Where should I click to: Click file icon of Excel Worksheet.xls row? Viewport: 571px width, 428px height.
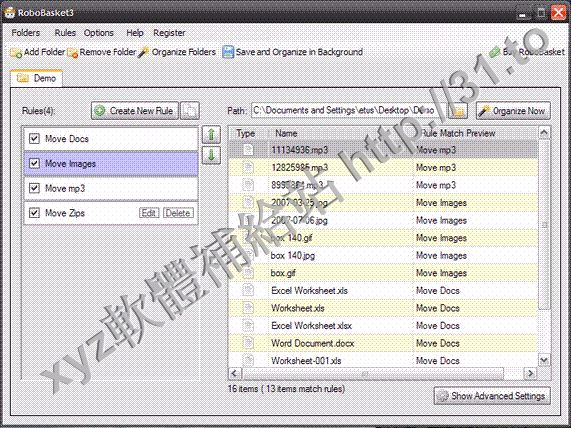tap(248, 290)
